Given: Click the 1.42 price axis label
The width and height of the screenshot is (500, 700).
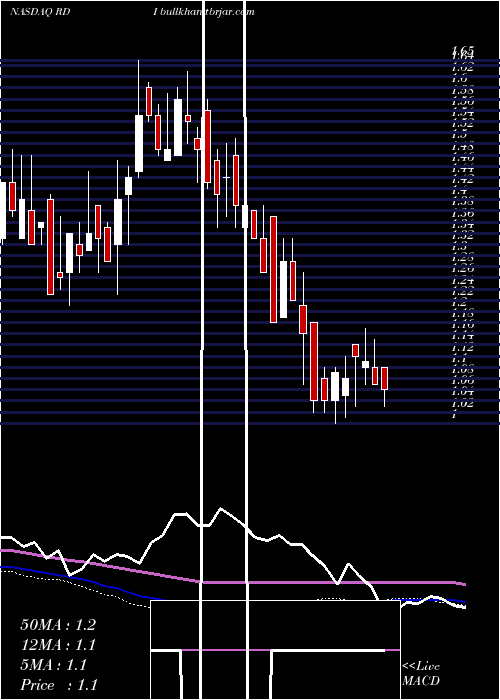Looking at the screenshot, I should [x=462, y=181].
